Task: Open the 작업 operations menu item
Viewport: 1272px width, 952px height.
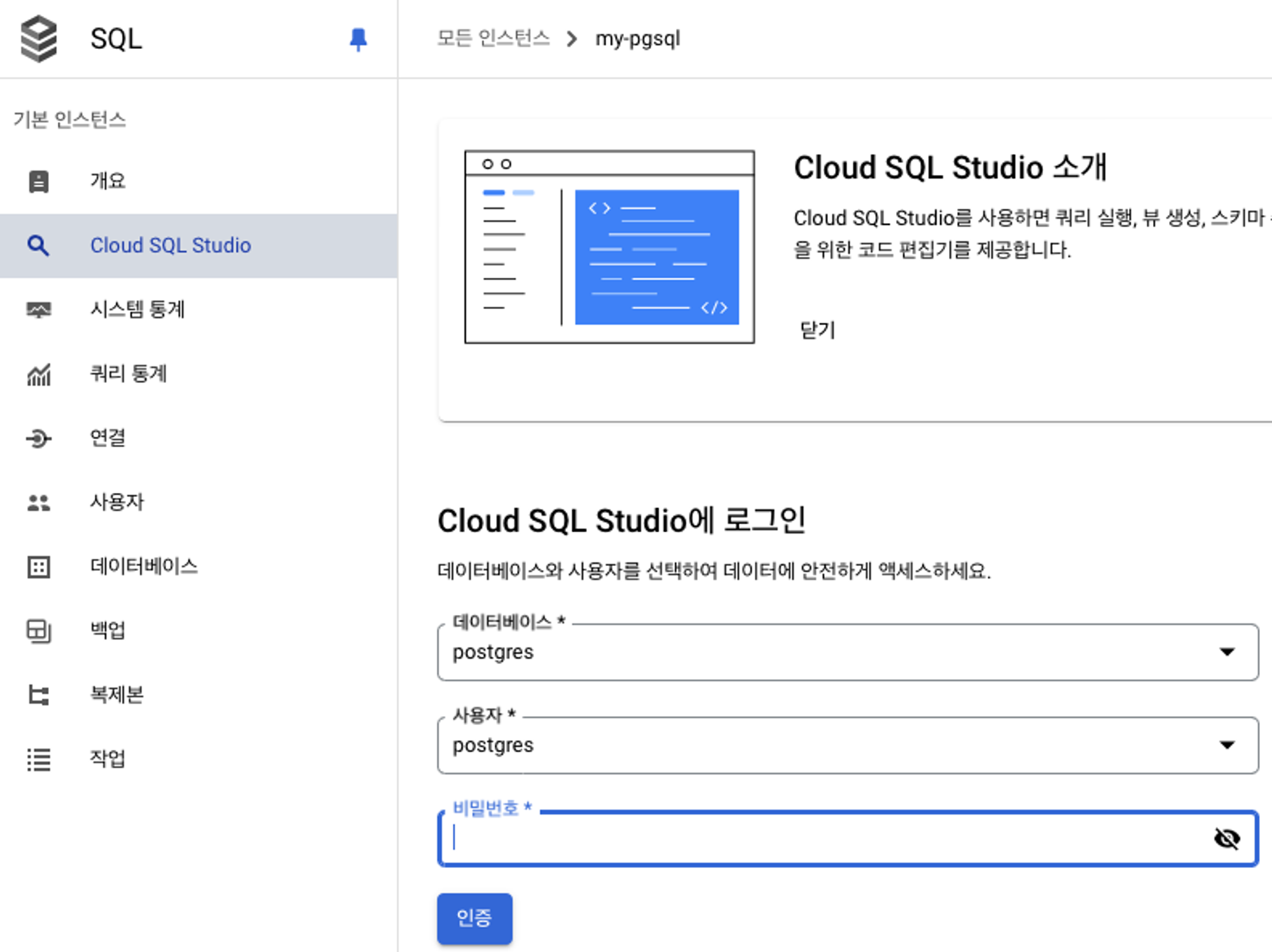Action: pyautogui.click(x=107, y=758)
